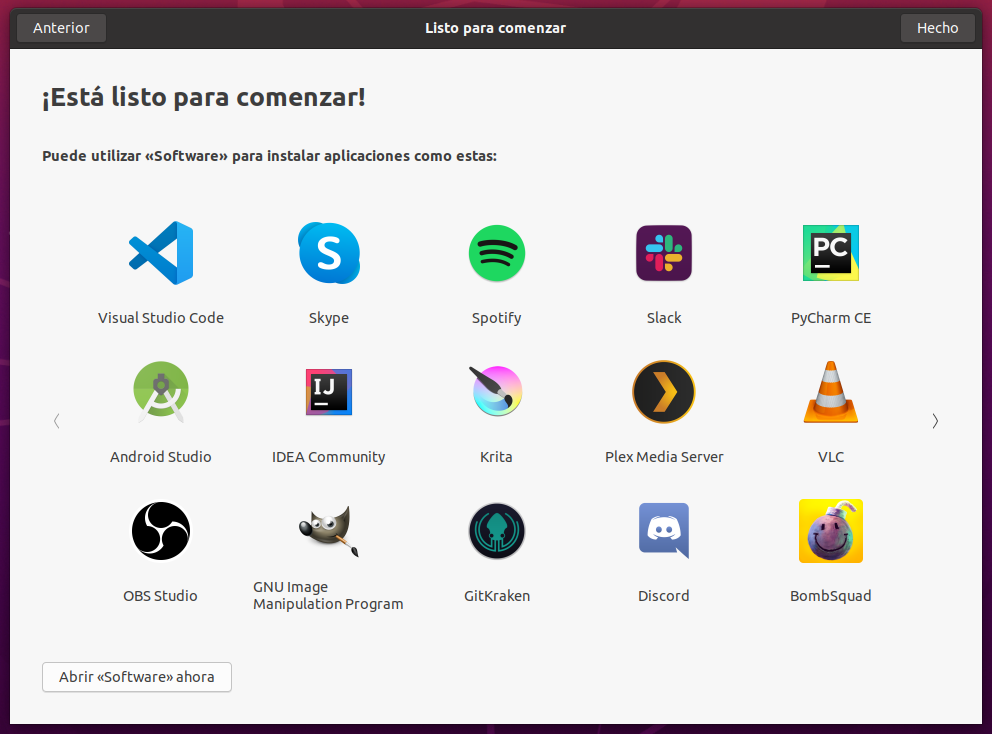Show the next page of apps
The image size is (992, 734).
pos(935,421)
